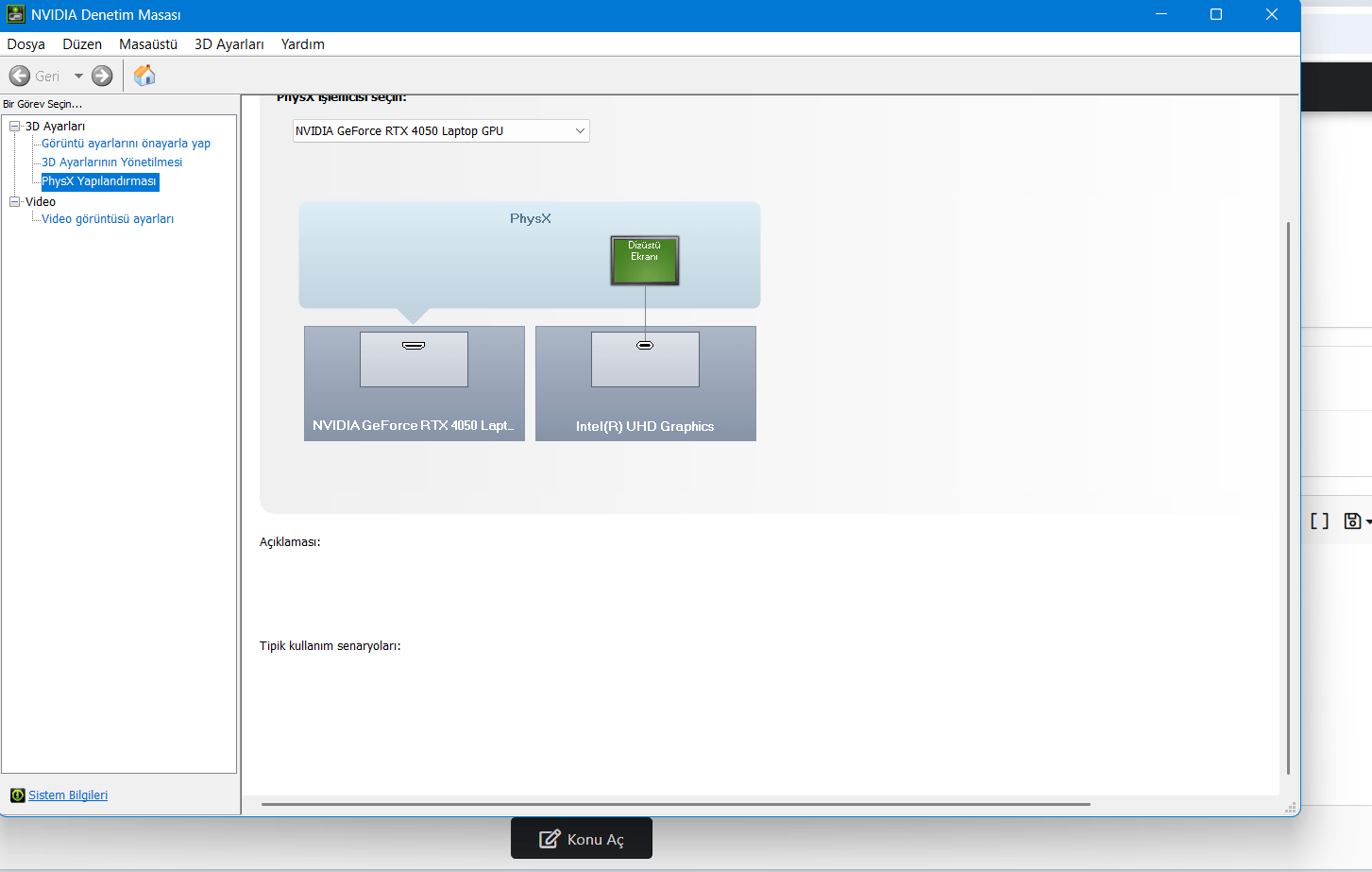The width and height of the screenshot is (1372, 872).
Task: Click the Video tree label
Action: point(41,202)
